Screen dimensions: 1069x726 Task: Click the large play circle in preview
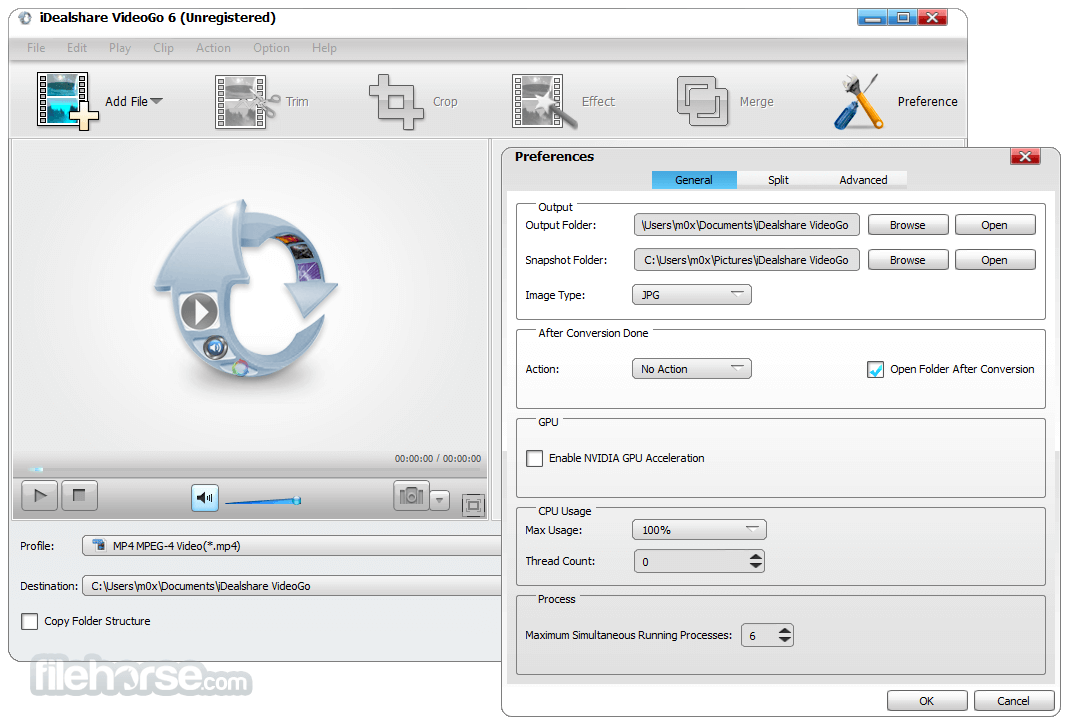pyautogui.click(x=199, y=312)
